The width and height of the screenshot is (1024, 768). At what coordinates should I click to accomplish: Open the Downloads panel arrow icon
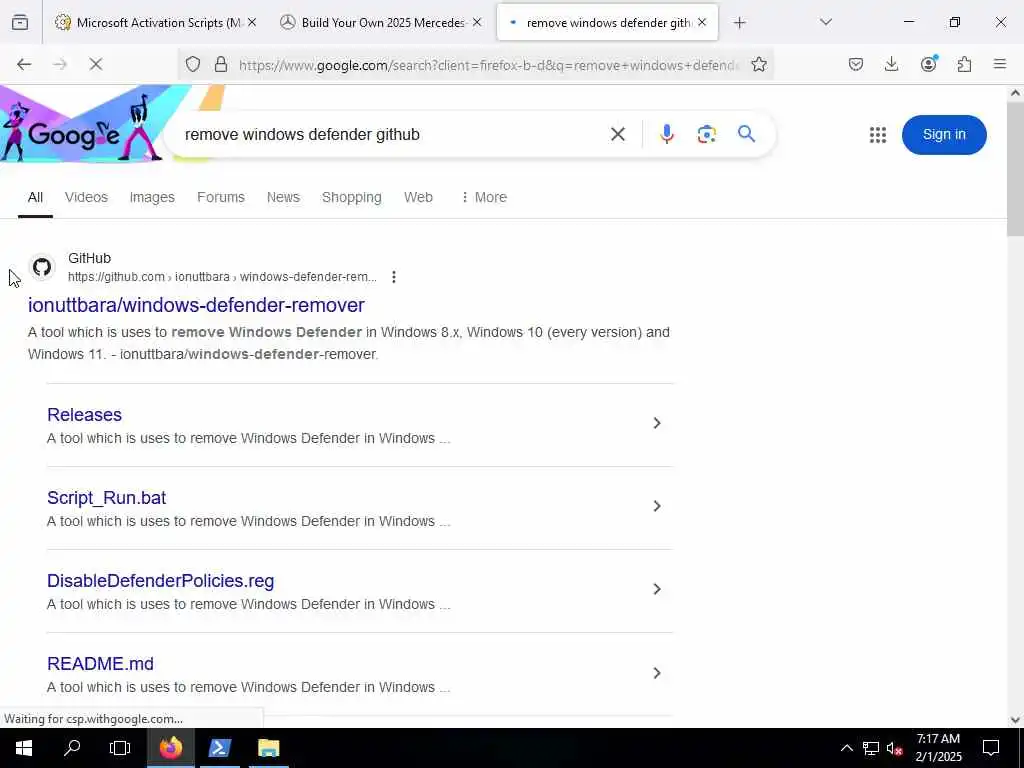(891, 64)
